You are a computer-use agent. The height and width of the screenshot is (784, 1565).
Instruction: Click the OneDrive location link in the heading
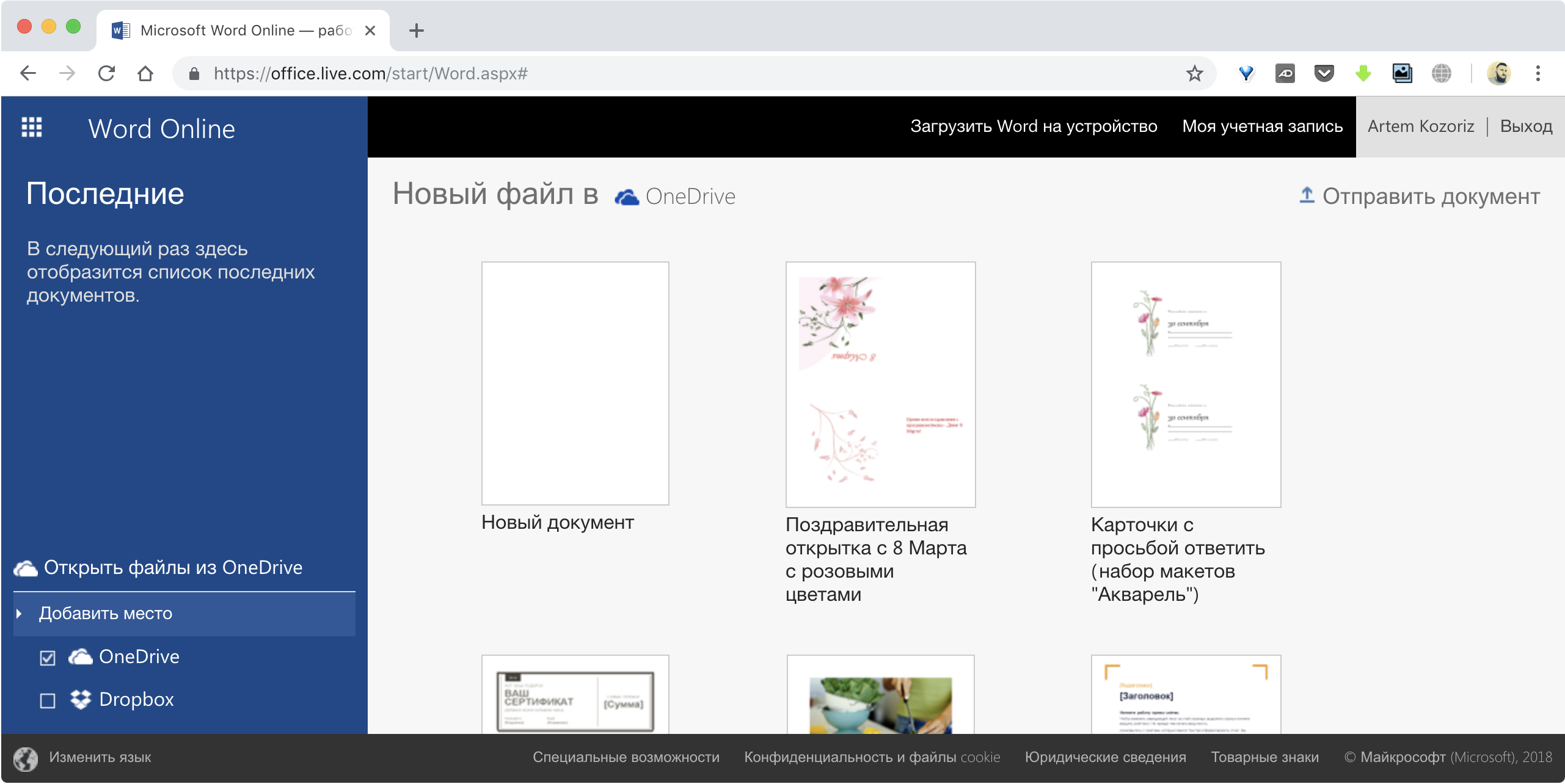tap(675, 197)
